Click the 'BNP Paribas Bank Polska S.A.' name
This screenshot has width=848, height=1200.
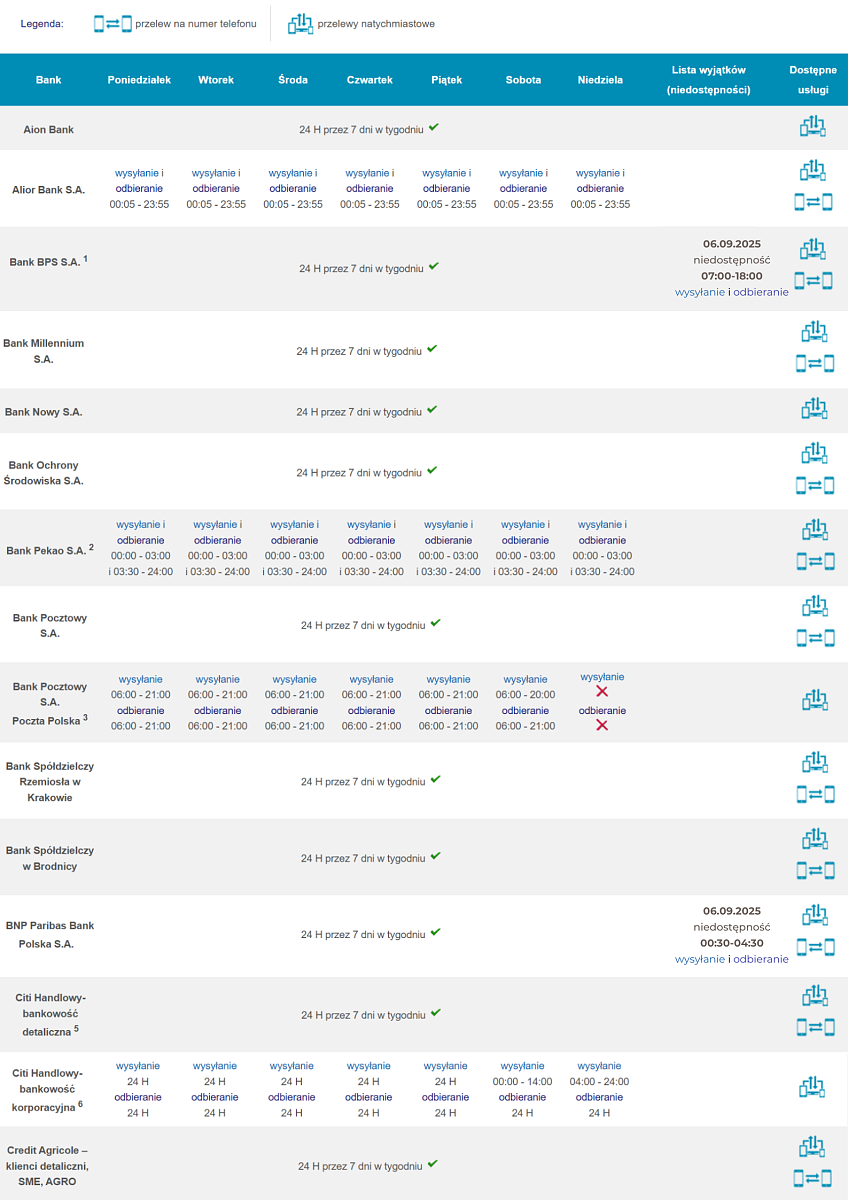point(50,935)
